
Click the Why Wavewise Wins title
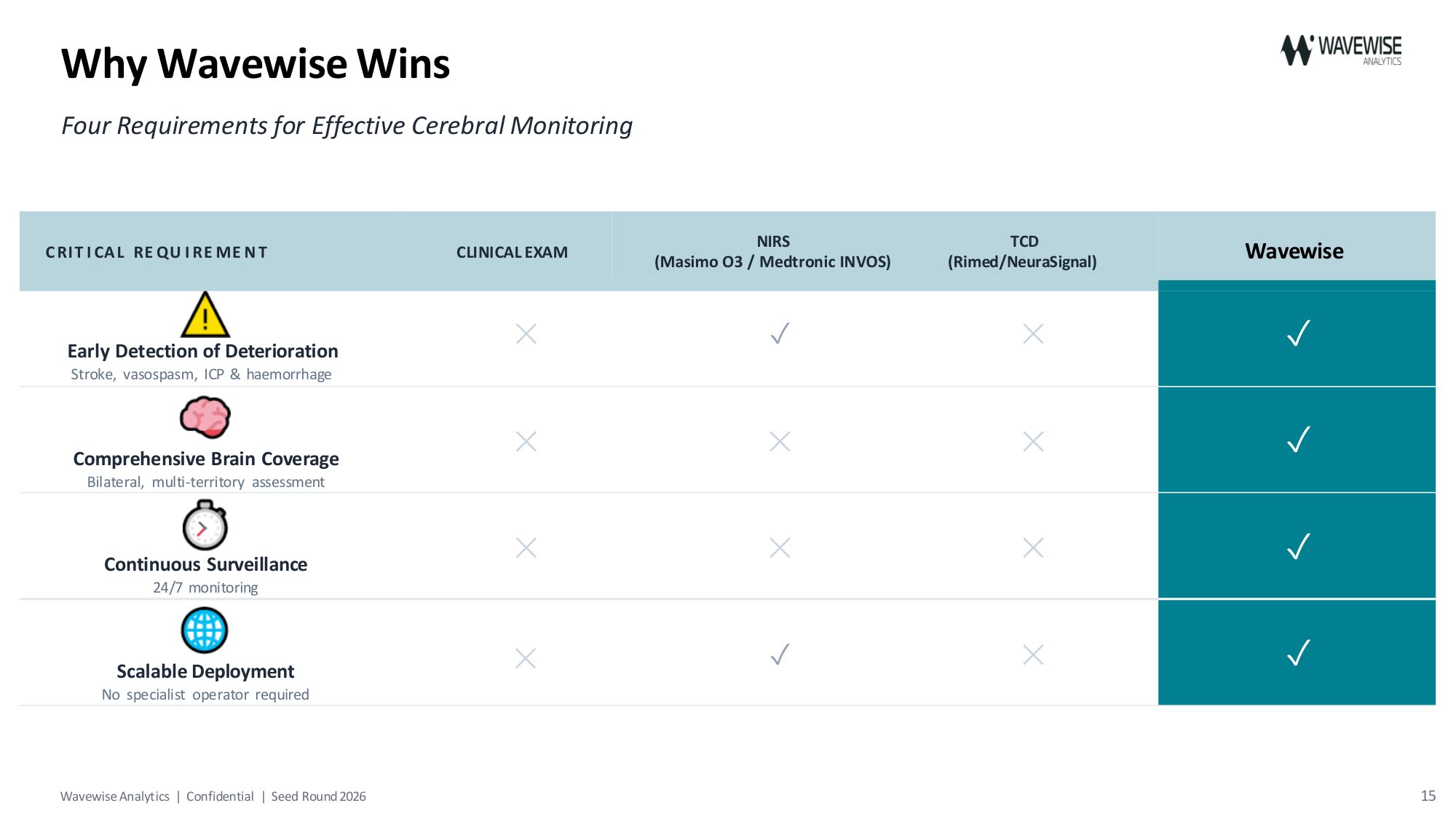pos(256,64)
